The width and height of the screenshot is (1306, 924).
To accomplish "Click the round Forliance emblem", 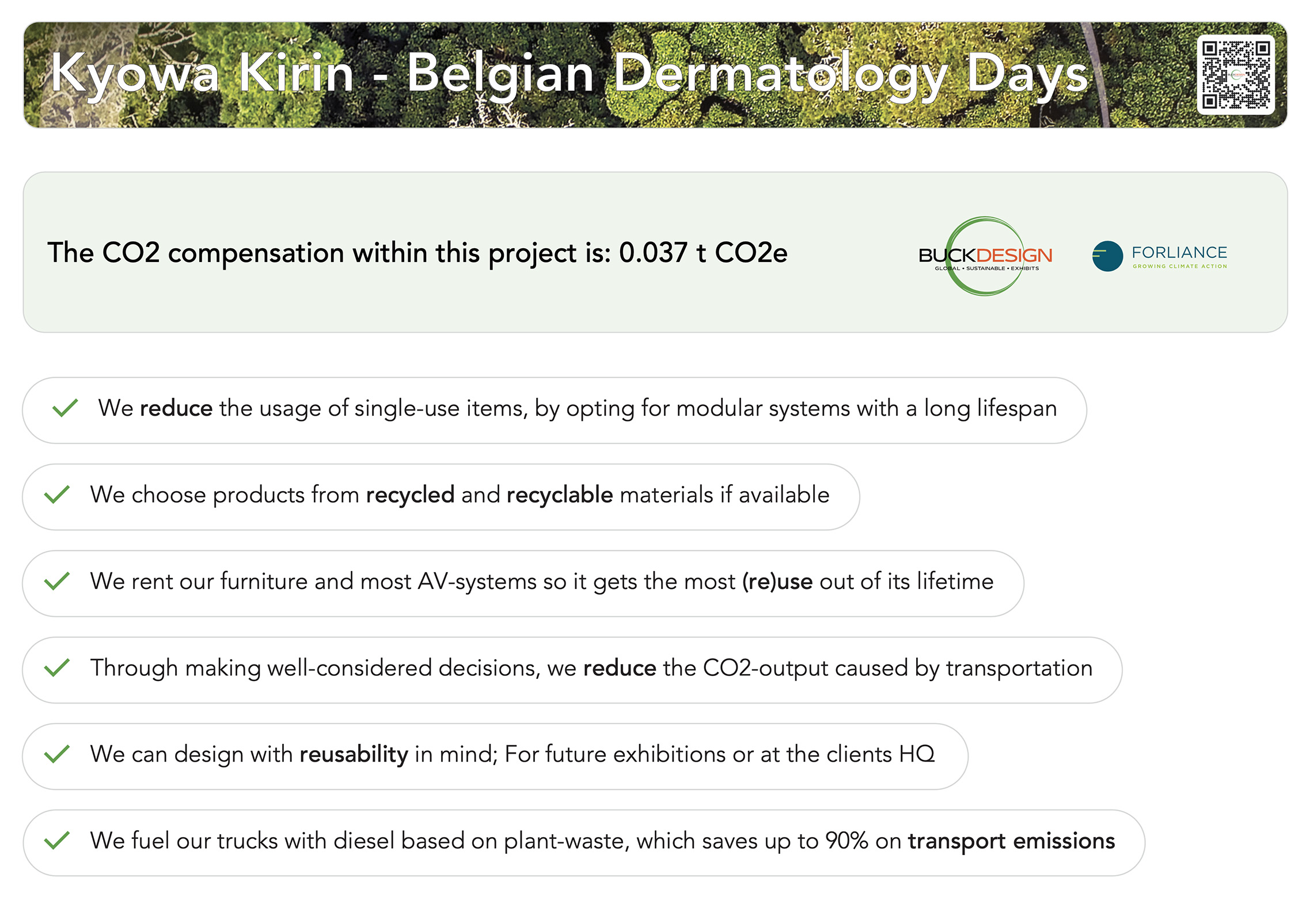I will pos(1107,256).
